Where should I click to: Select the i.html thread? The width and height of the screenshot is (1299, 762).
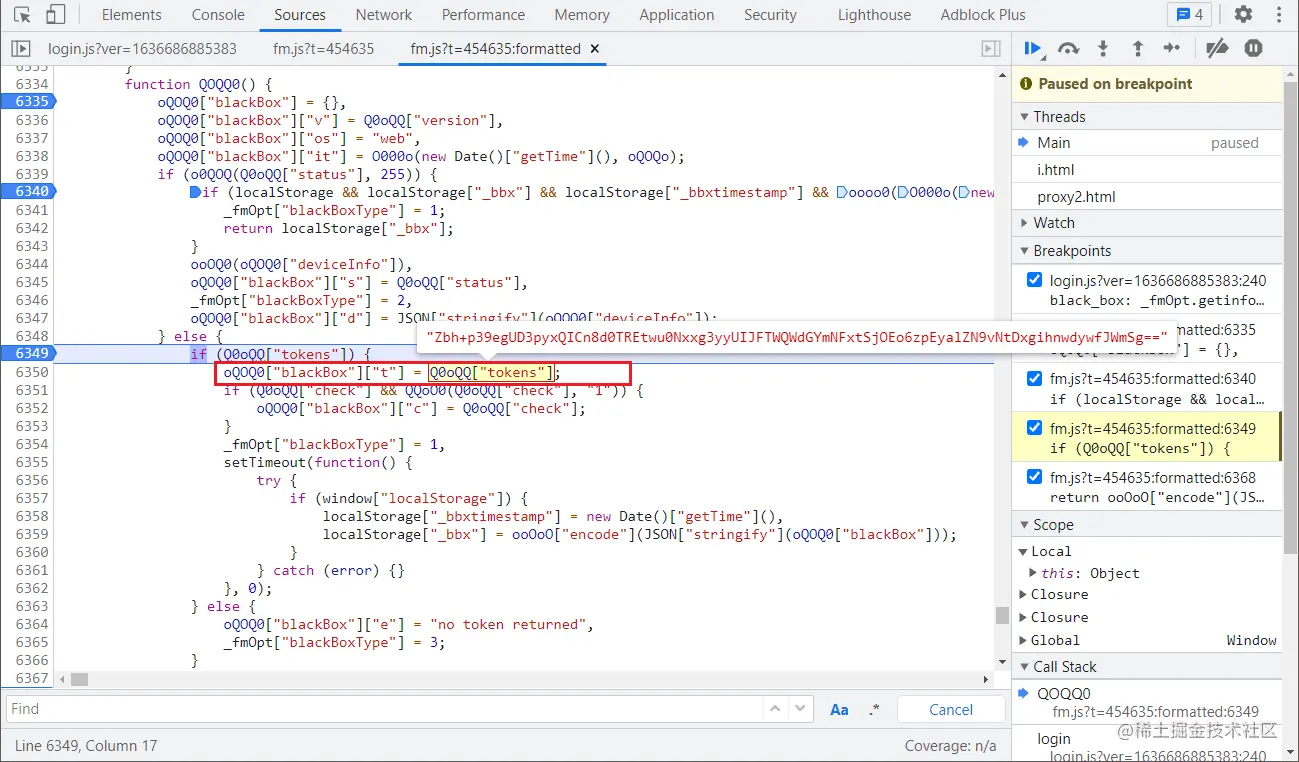[x=1147, y=170]
